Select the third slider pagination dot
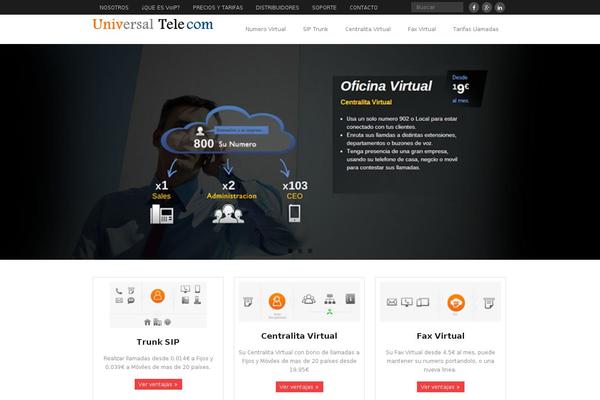 [310, 251]
